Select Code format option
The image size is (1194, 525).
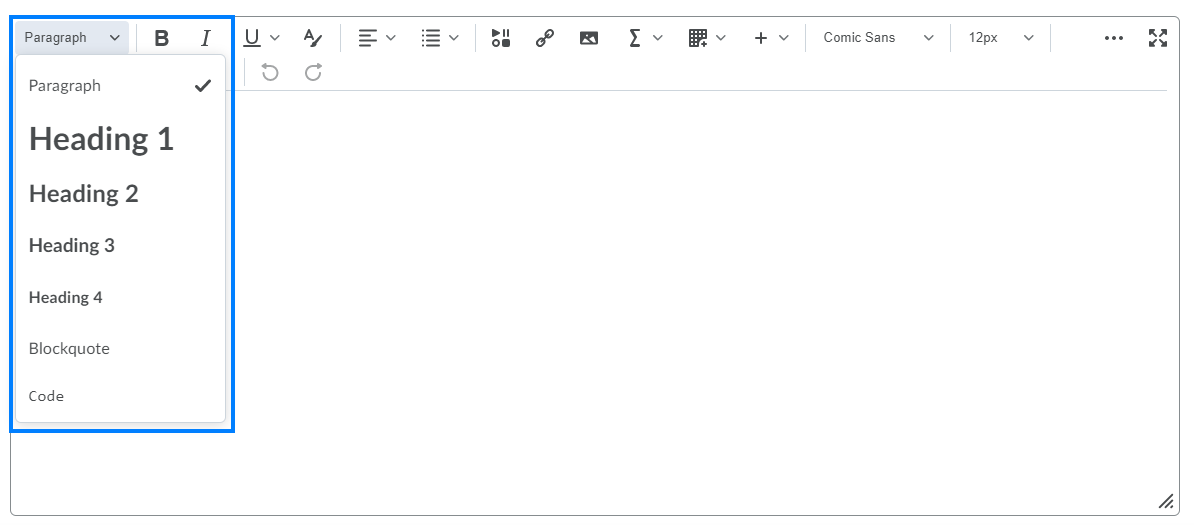[46, 396]
